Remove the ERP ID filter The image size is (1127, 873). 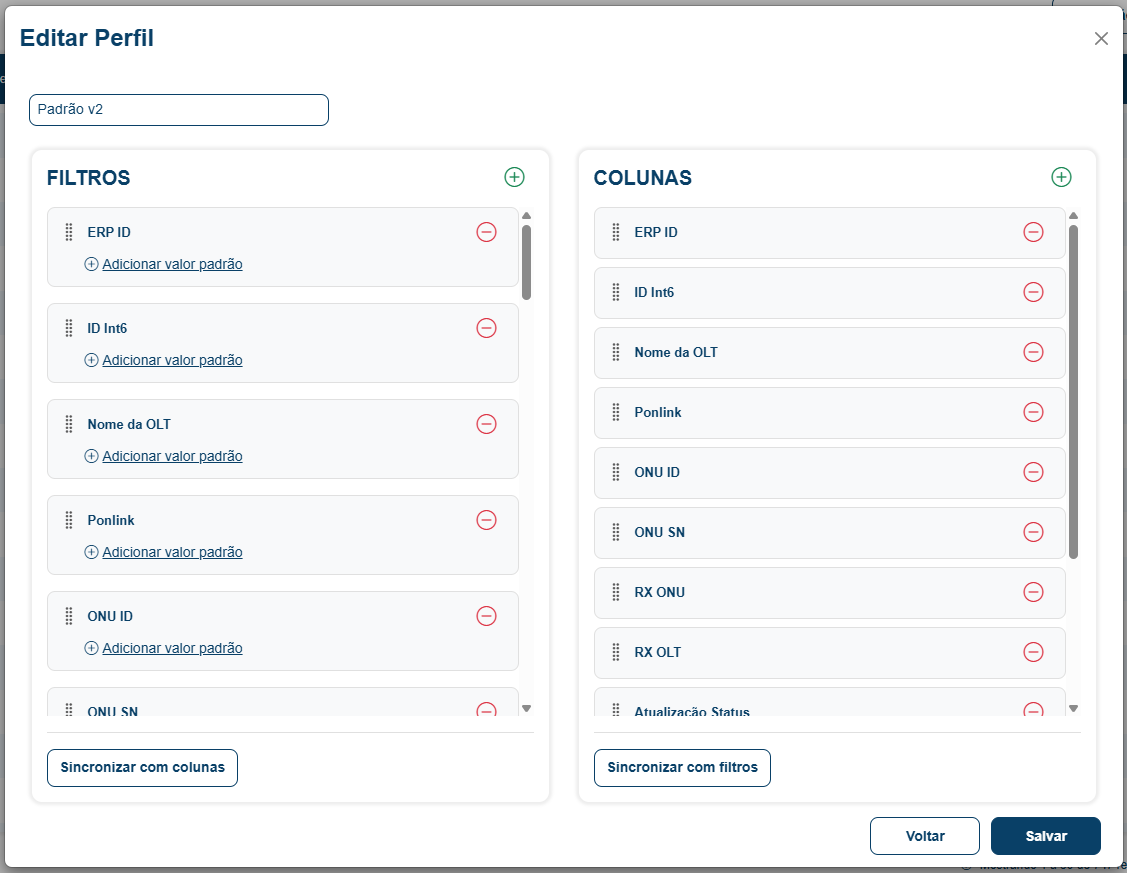tap(487, 232)
